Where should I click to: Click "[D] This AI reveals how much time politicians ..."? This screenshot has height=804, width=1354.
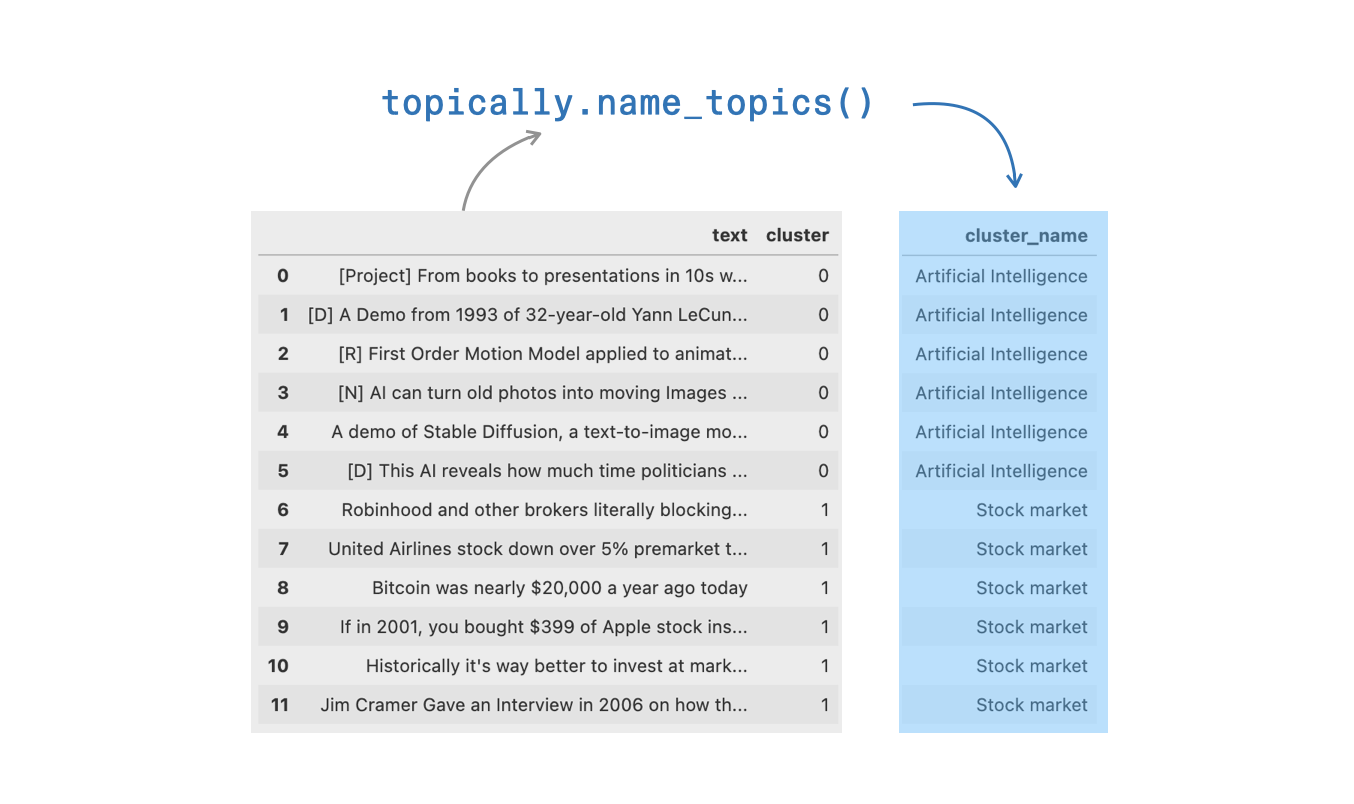(548, 471)
